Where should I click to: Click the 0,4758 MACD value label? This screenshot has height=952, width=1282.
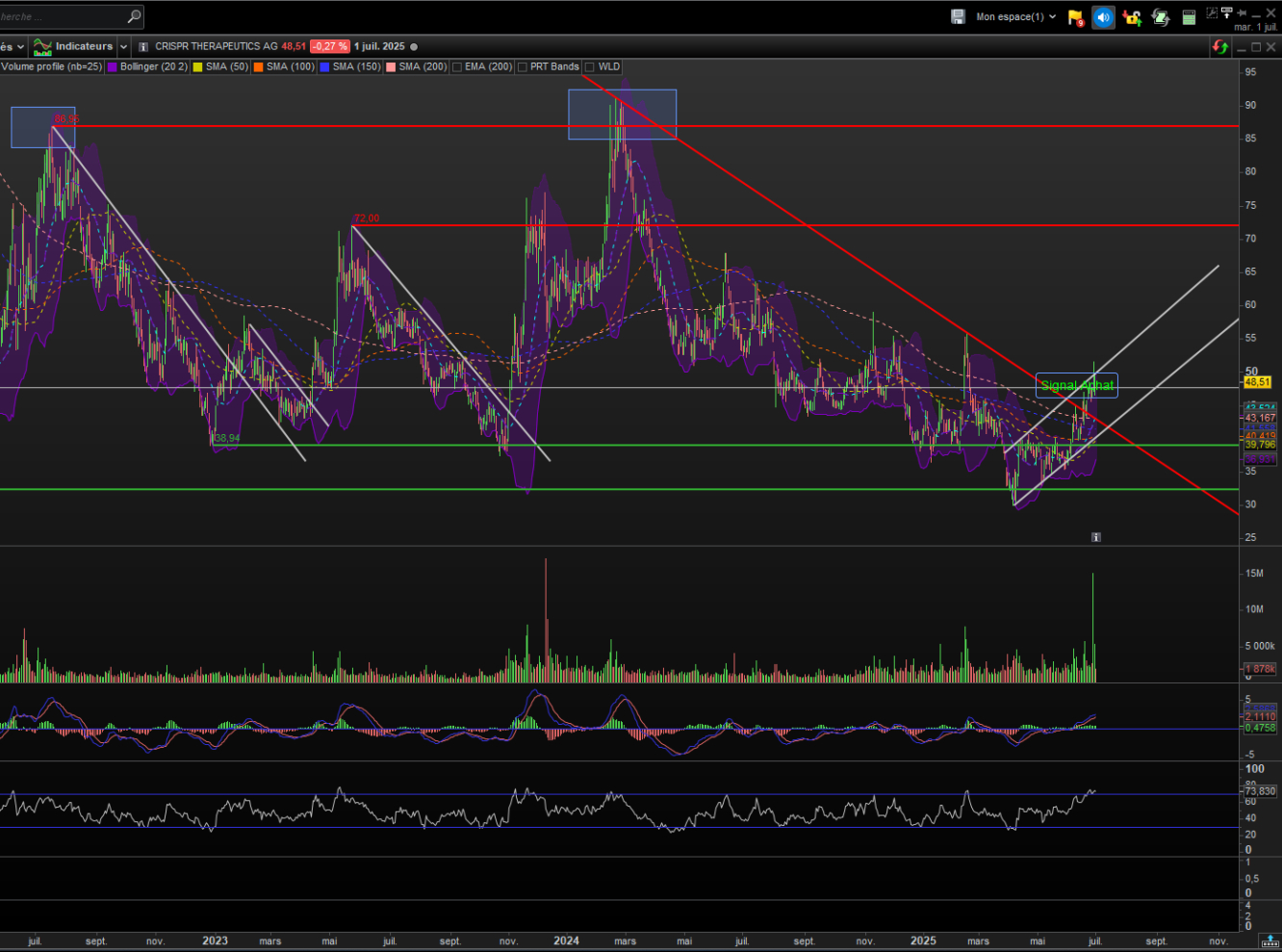[x=1260, y=728]
